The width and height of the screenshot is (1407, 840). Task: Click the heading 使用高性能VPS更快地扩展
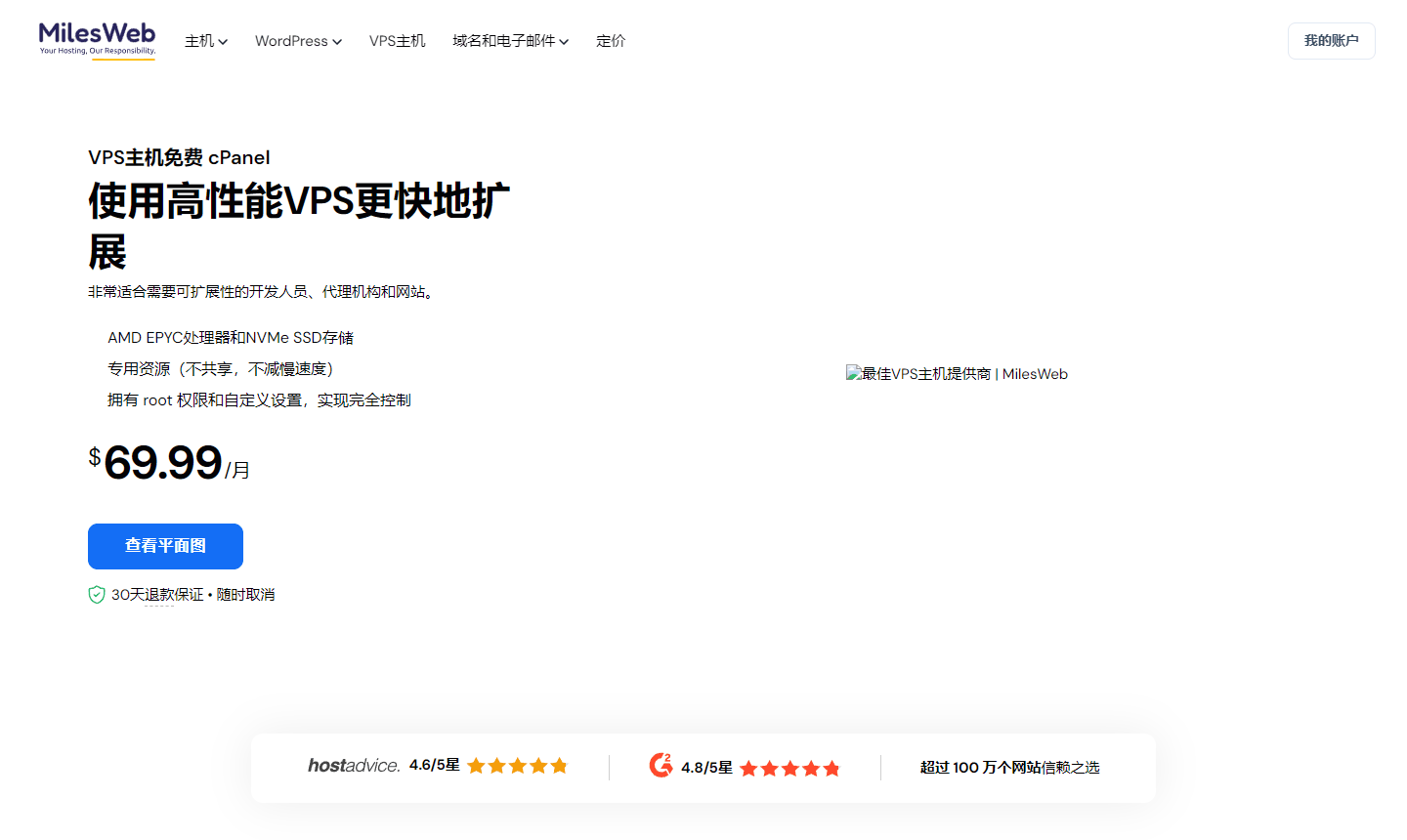(x=299, y=227)
